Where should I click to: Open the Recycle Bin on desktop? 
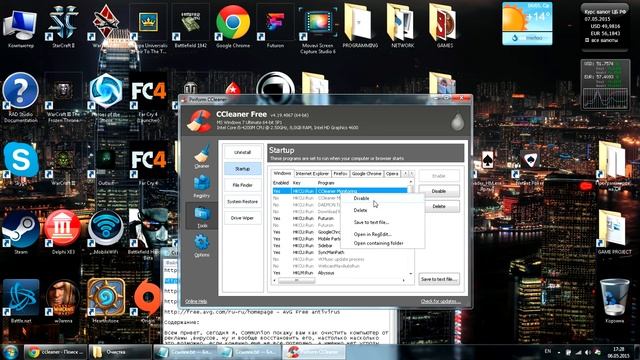(x=614, y=301)
